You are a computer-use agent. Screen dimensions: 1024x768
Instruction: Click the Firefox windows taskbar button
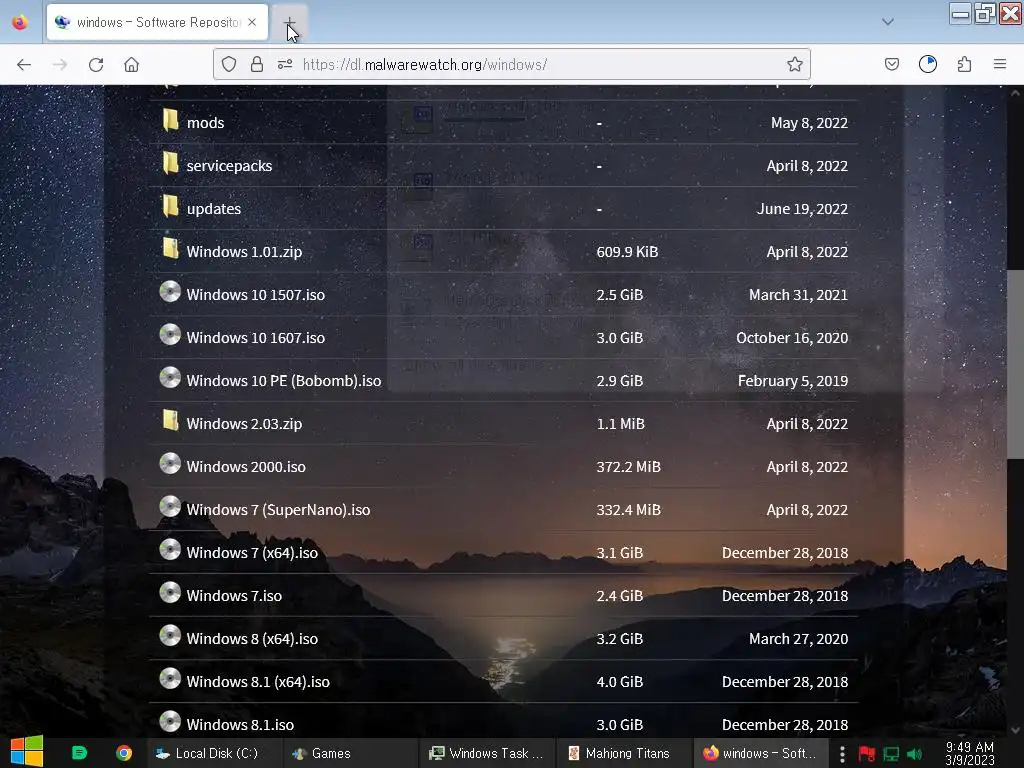click(x=761, y=753)
